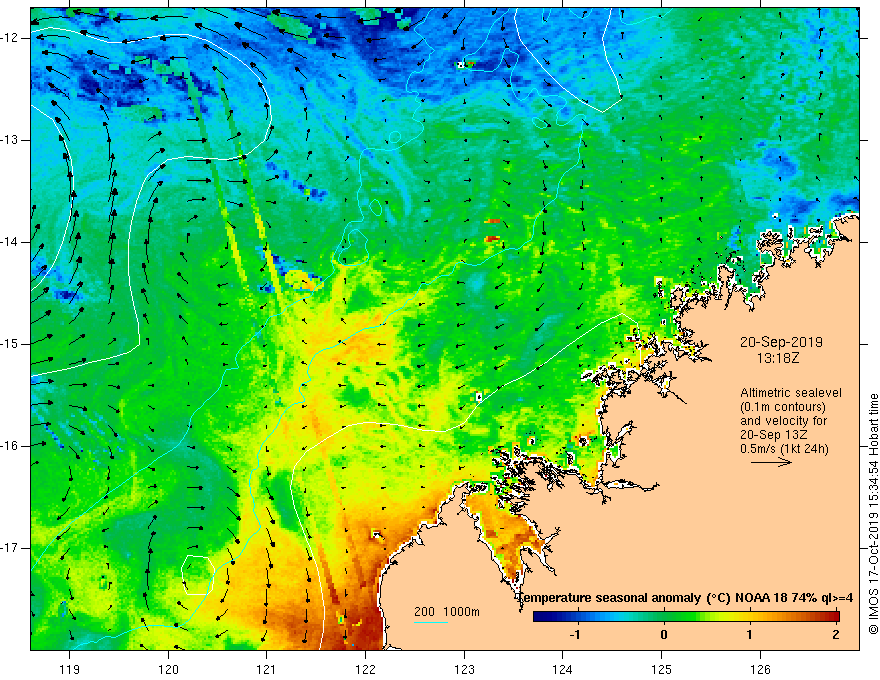Viewport: 880px width, 680px height.
Task: Click longitude label 120
Action: [168, 669]
